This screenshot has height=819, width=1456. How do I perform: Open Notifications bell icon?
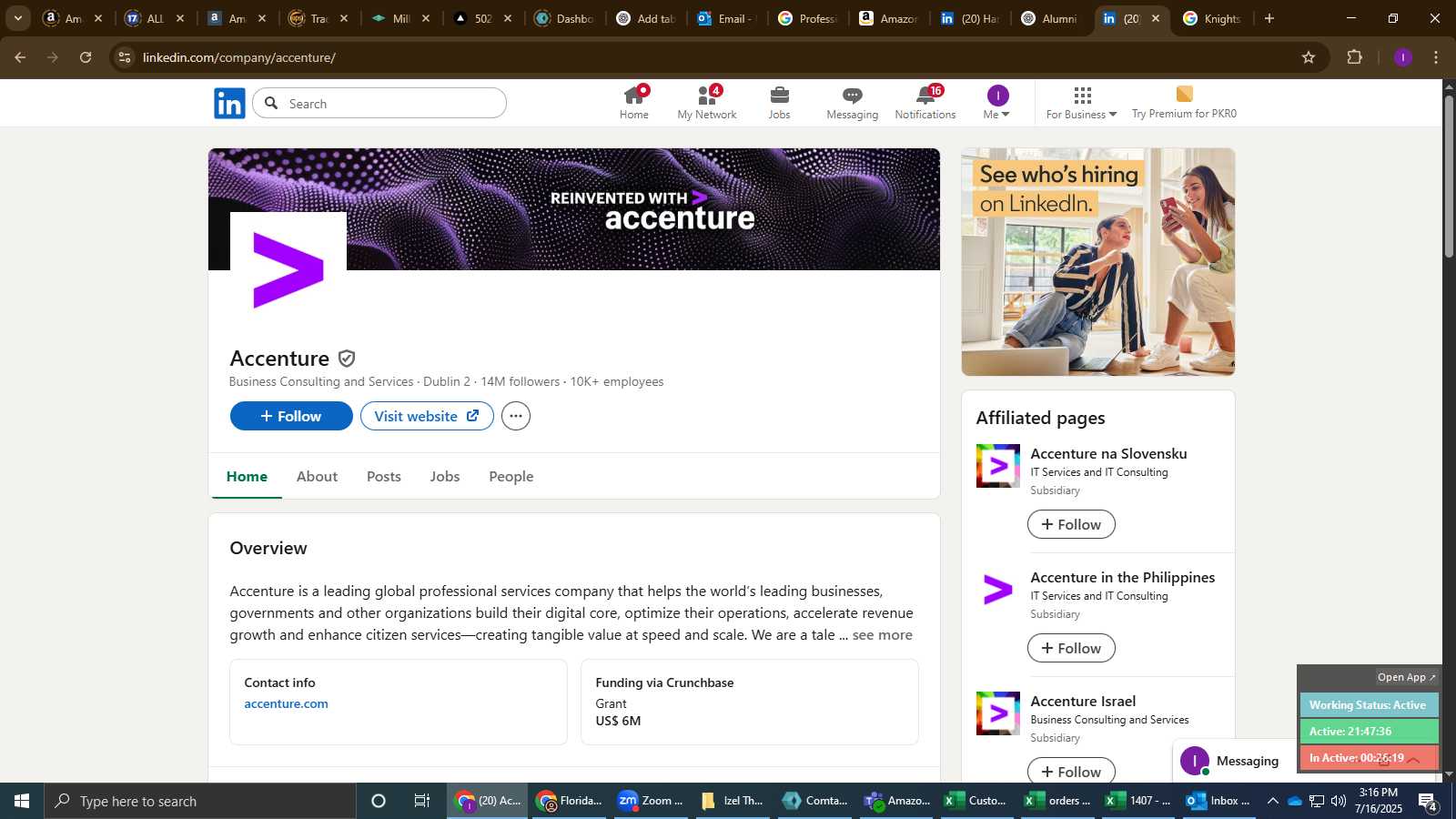coord(925,103)
